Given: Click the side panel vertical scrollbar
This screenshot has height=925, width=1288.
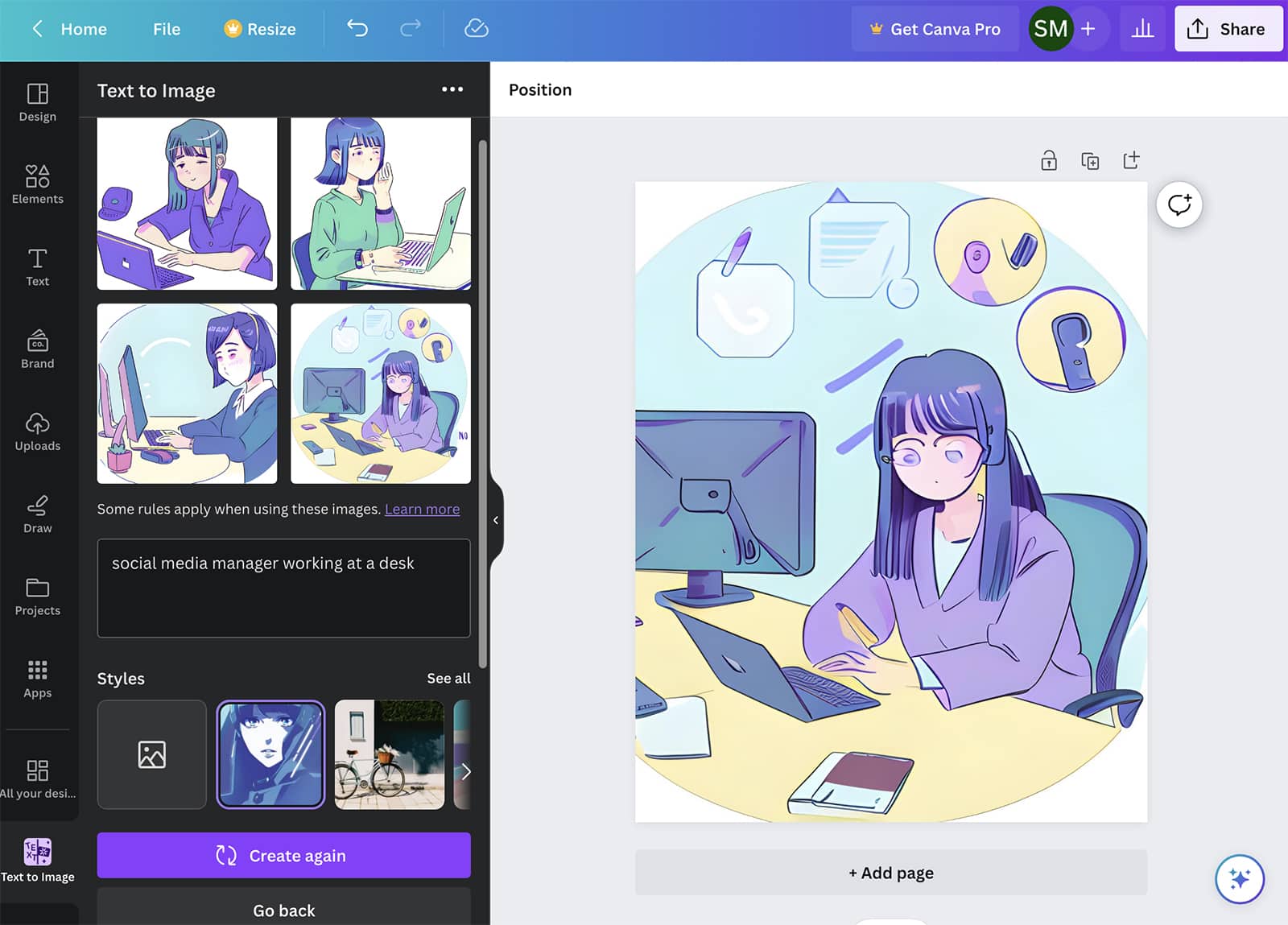Looking at the screenshot, I should coord(483,404).
